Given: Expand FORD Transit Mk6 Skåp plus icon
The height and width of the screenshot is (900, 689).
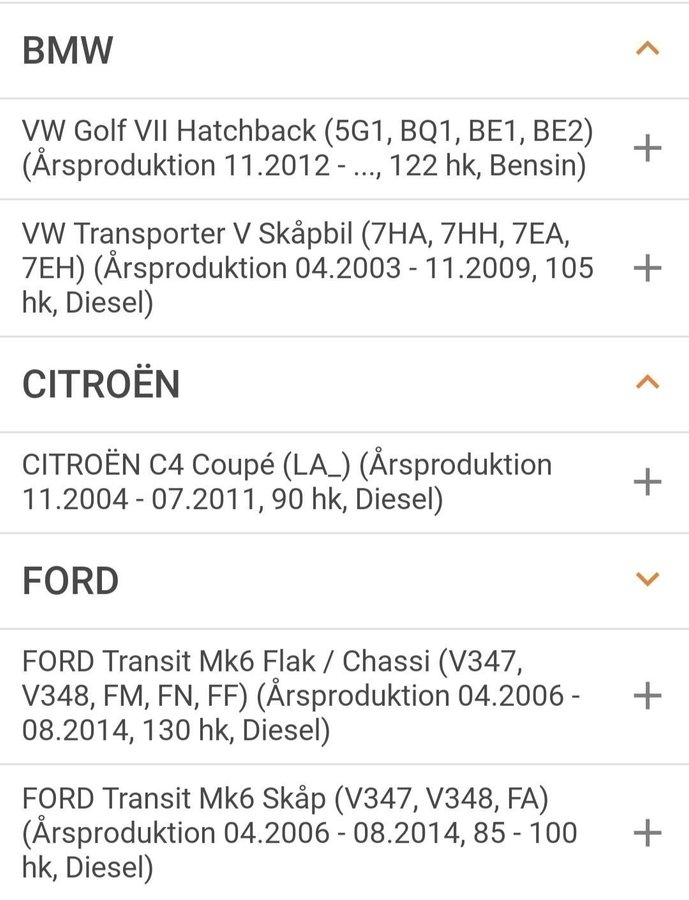Looking at the screenshot, I should coord(647,833).
